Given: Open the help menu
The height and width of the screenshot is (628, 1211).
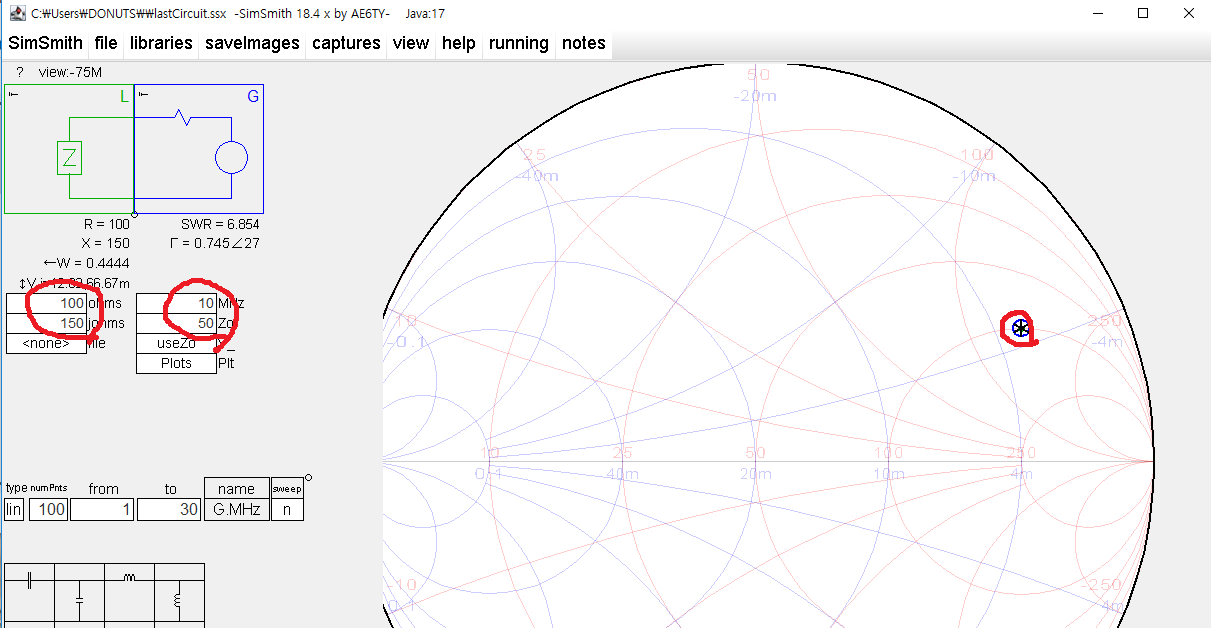Looking at the screenshot, I should point(459,43).
